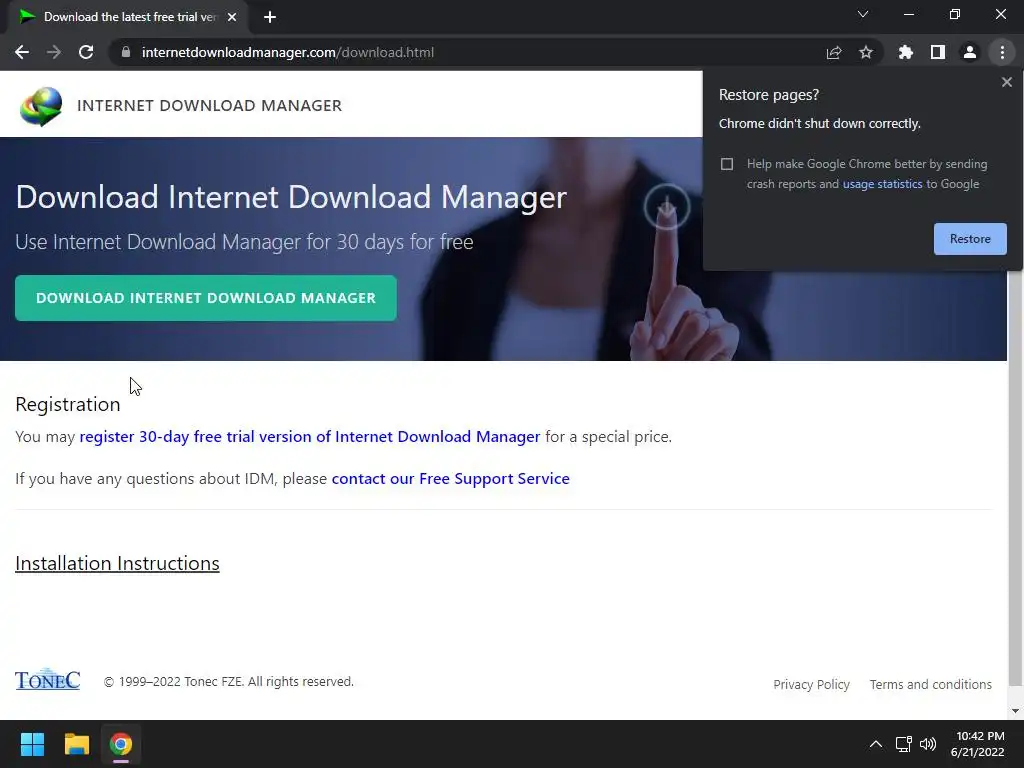Open Chrome's three-dot menu
Screen dimensions: 1024x768
[1002, 52]
